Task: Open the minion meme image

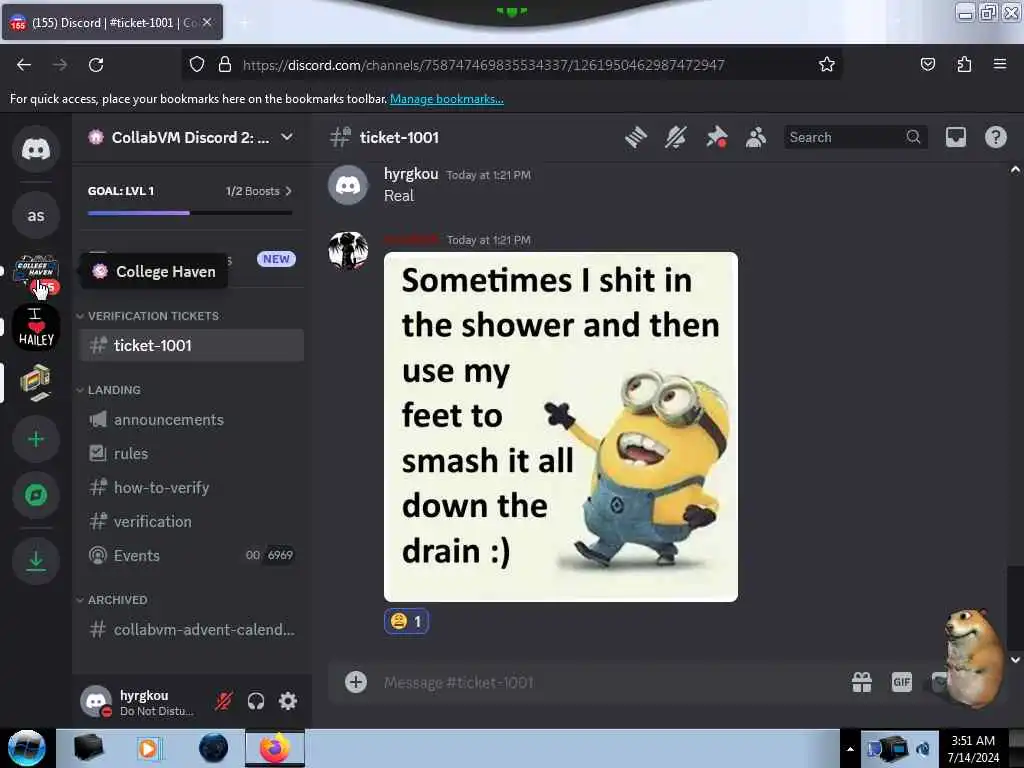Action: click(x=560, y=426)
